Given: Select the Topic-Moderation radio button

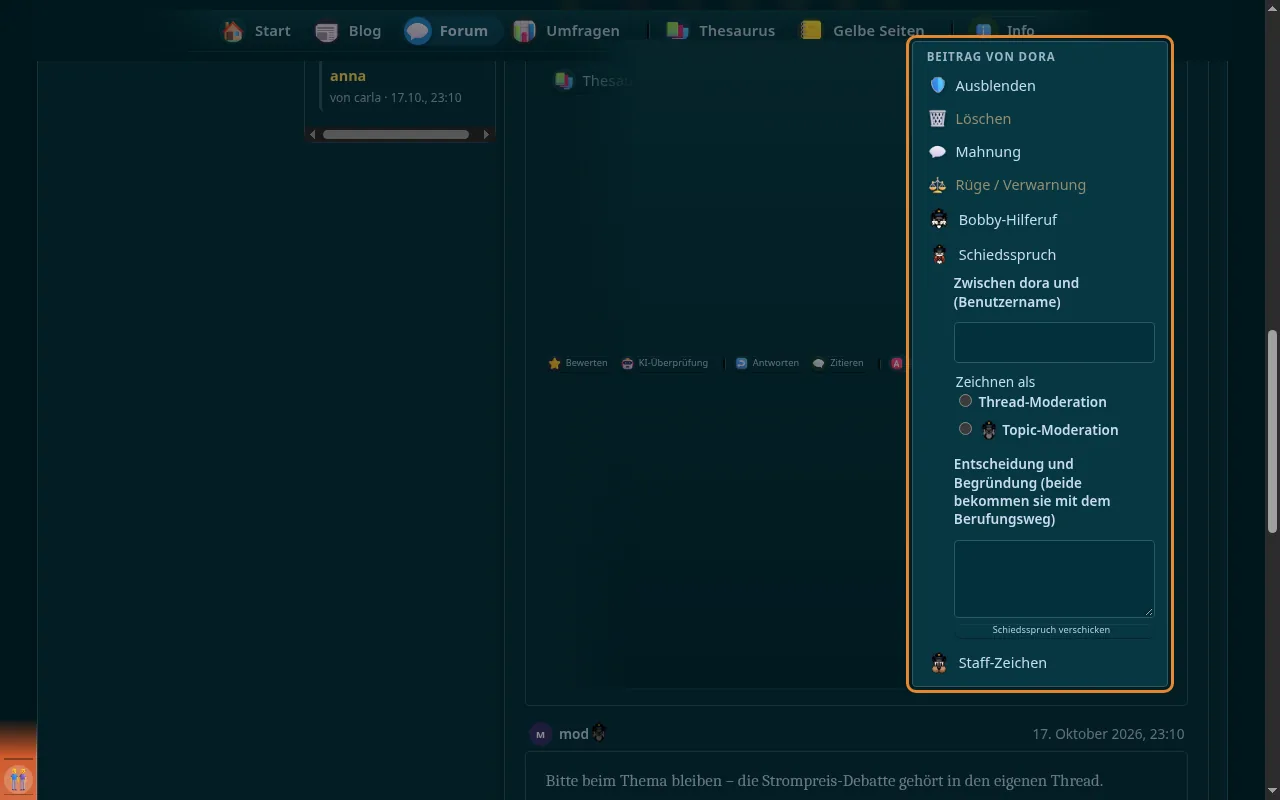Looking at the screenshot, I should 965,428.
